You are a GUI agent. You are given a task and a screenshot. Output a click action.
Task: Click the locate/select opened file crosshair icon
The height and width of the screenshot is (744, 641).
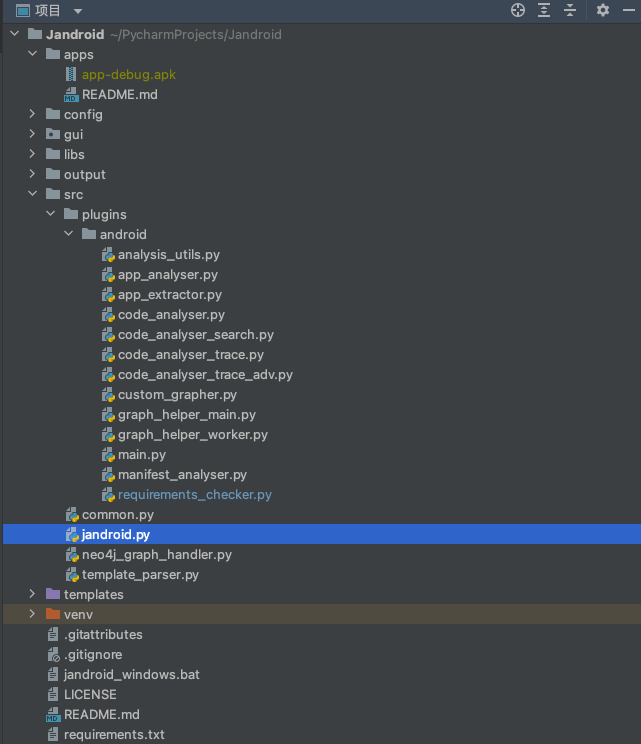518,10
